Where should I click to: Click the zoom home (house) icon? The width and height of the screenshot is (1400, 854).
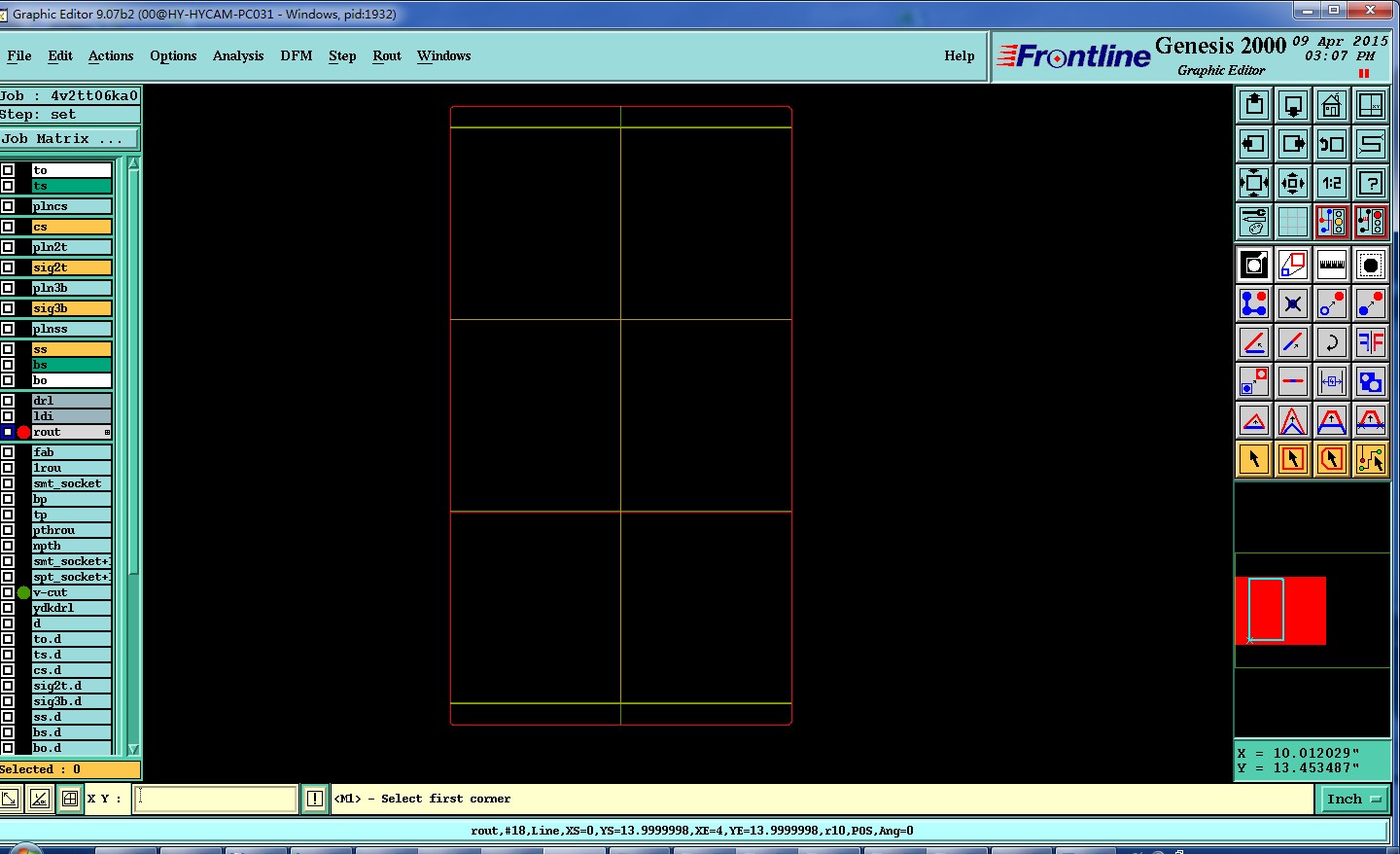click(x=1332, y=105)
